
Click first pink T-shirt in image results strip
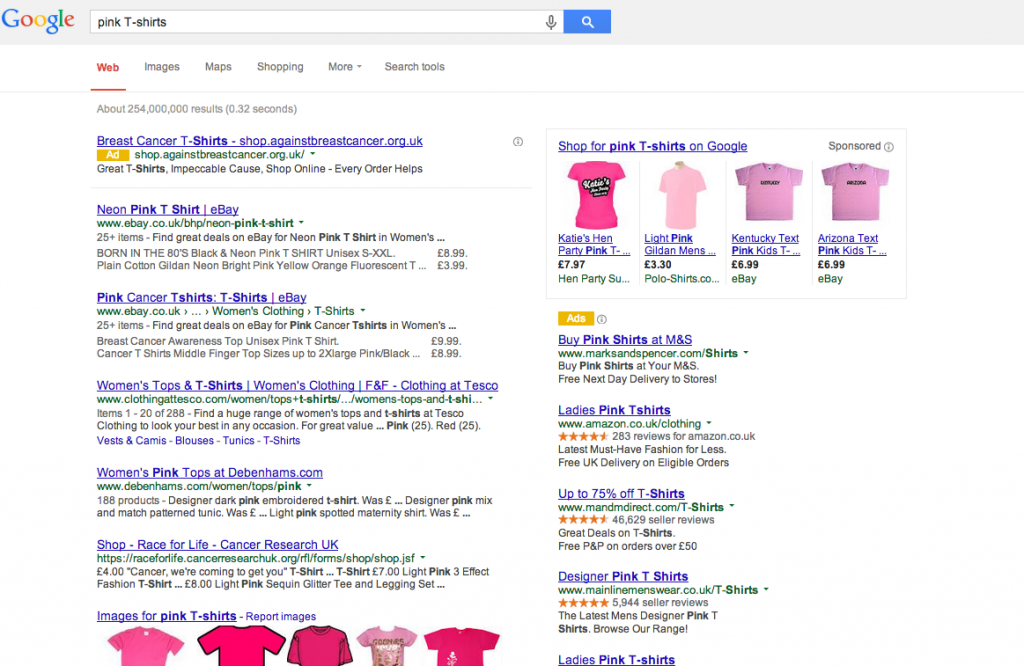click(x=146, y=646)
